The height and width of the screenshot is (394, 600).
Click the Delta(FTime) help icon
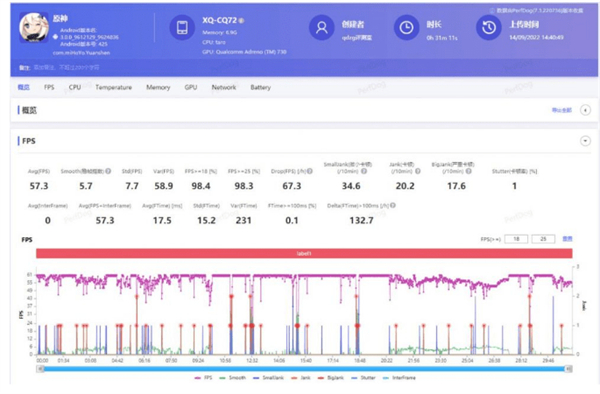tap(393, 205)
